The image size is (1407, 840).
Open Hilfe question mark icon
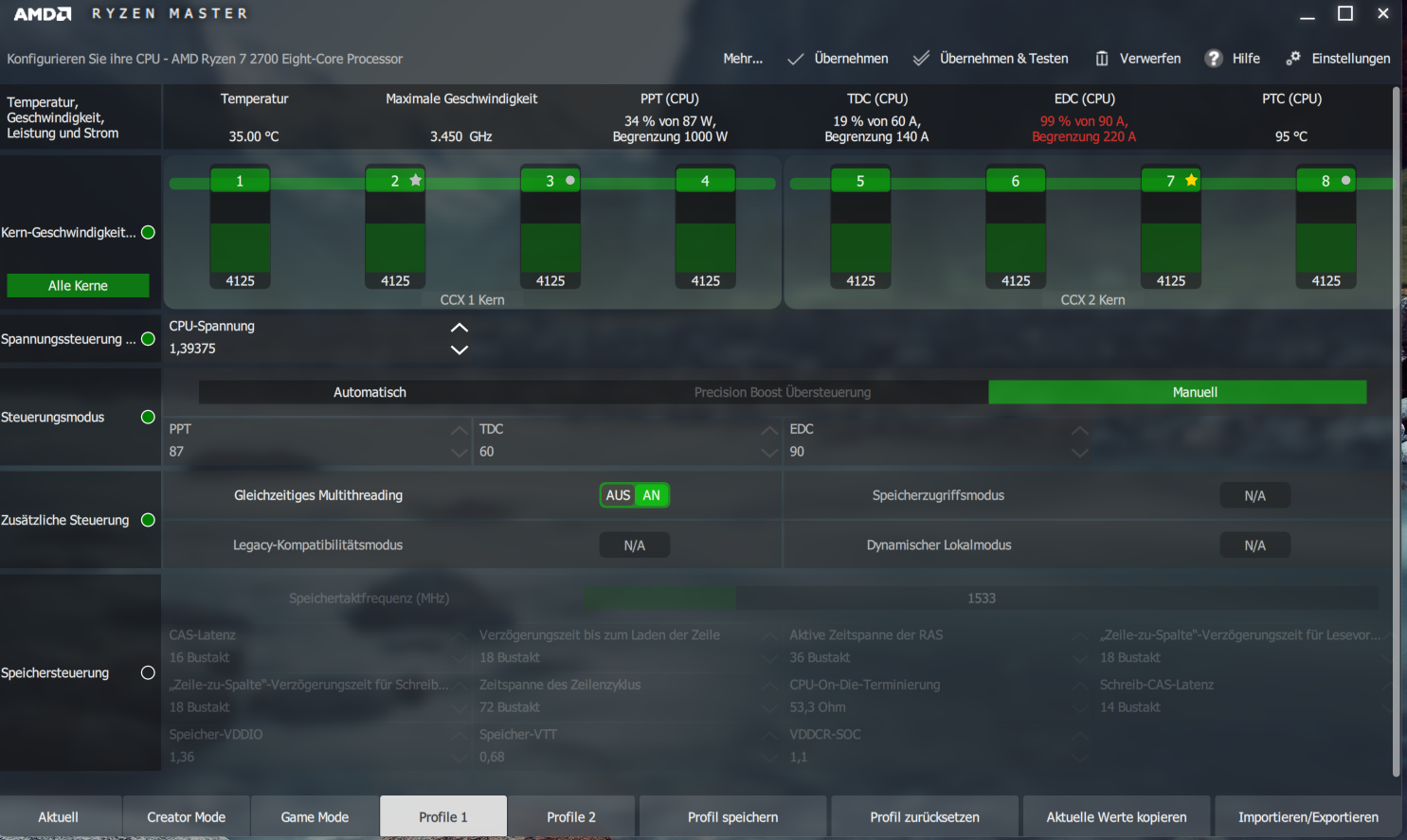click(1214, 59)
